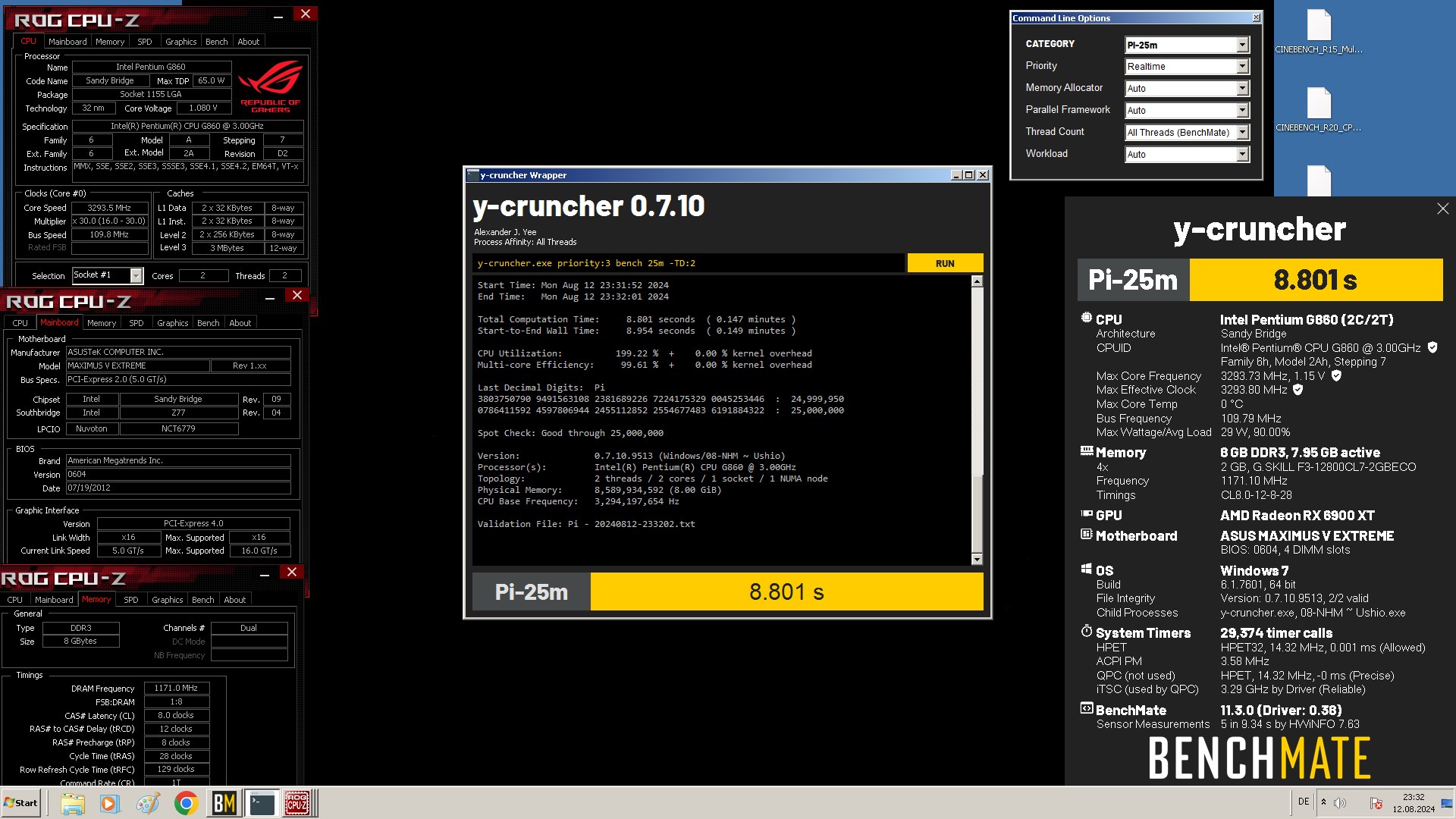Open SPD tab in top CPU-Z window
Screen dimensions: 1456x819
145,42
